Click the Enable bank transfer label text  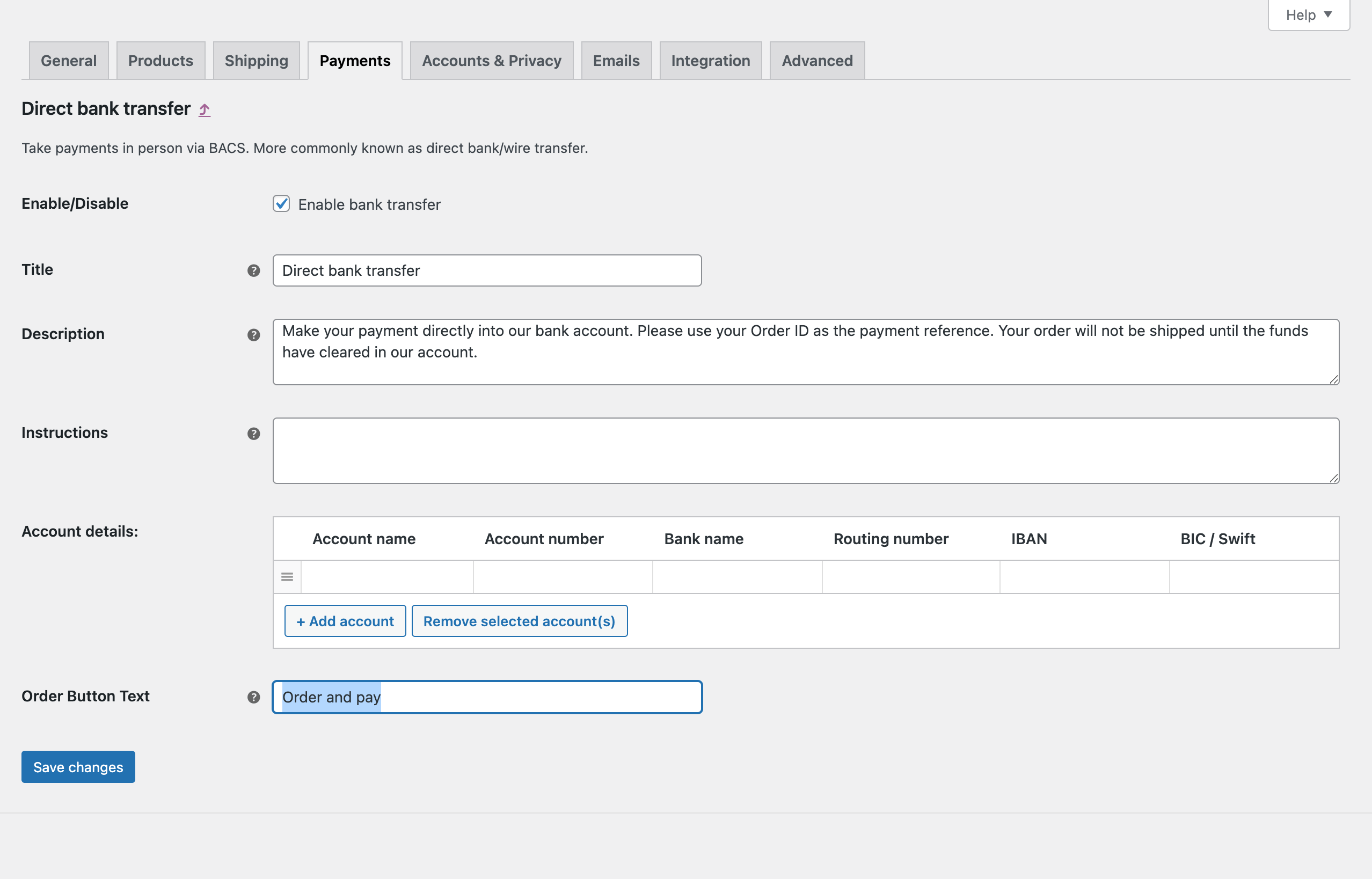pyautogui.click(x=369, y=204)
